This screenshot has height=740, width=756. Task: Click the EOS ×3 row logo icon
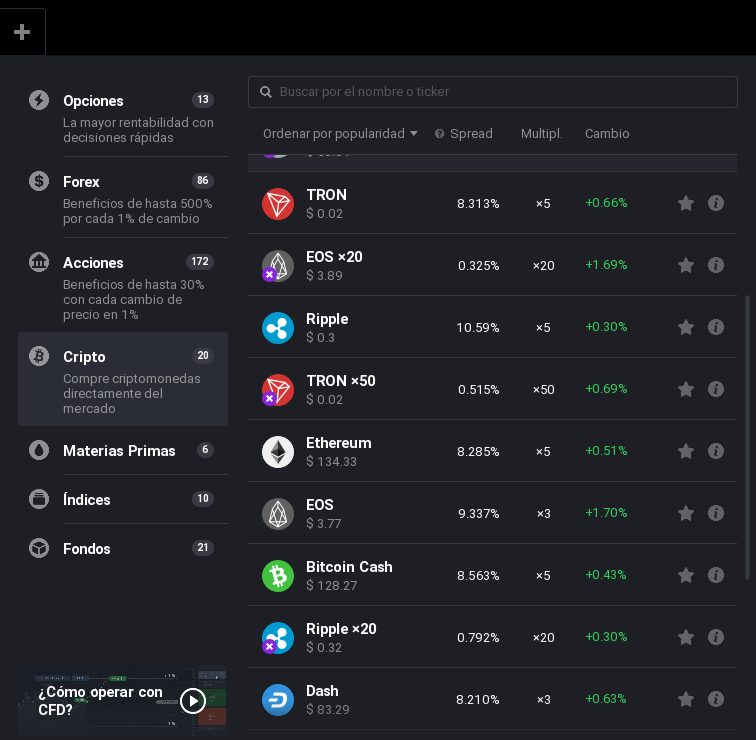pyautogui.click(x=278, y=514)
